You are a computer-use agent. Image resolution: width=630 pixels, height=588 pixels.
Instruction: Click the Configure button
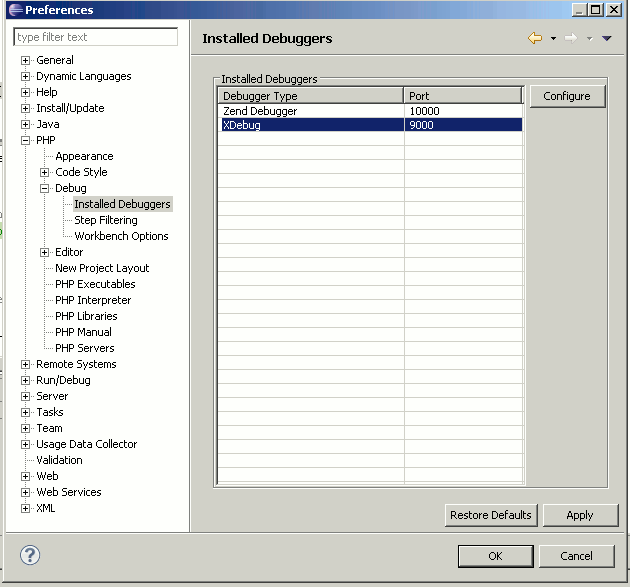click(x=567, y=96)
